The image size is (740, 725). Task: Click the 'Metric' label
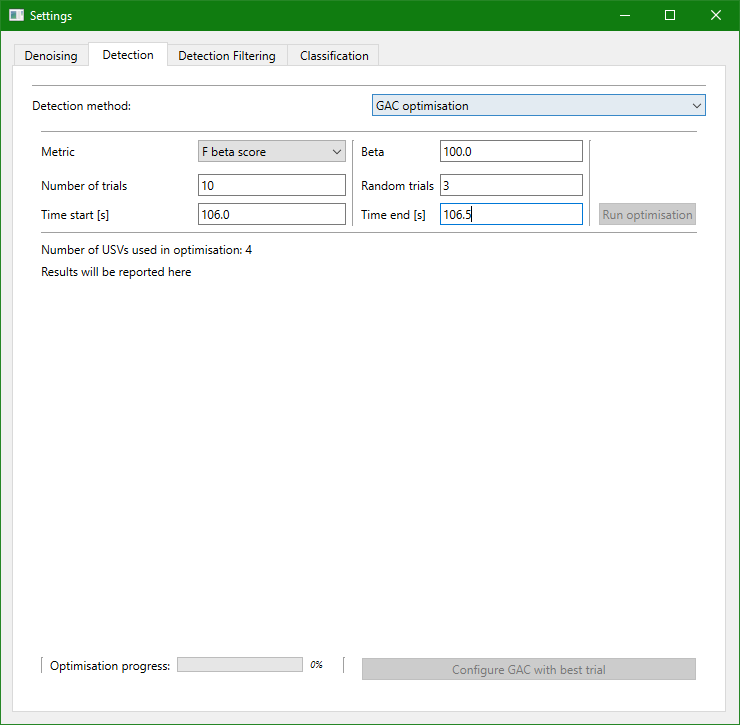(58, 152)
